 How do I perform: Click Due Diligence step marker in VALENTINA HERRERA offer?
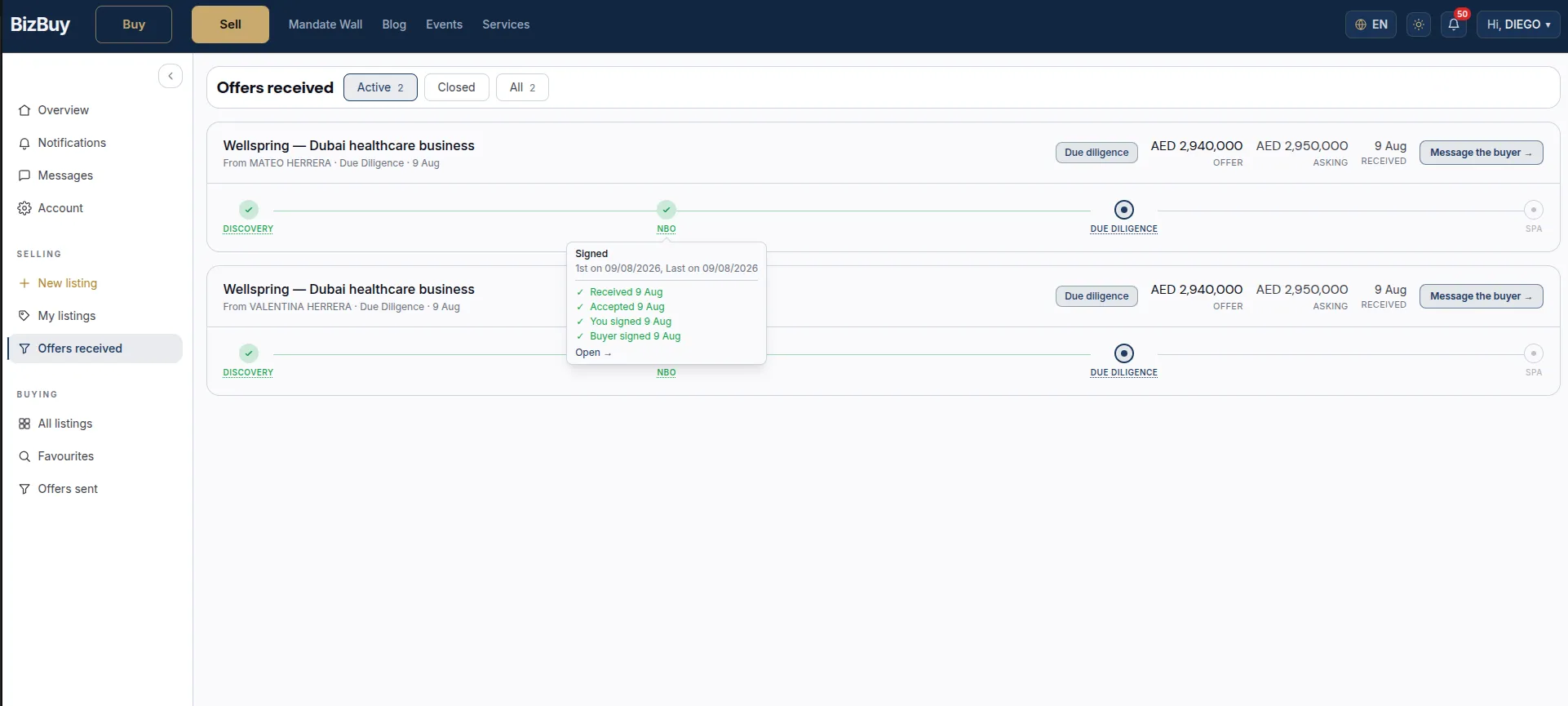pos(1124,353)
